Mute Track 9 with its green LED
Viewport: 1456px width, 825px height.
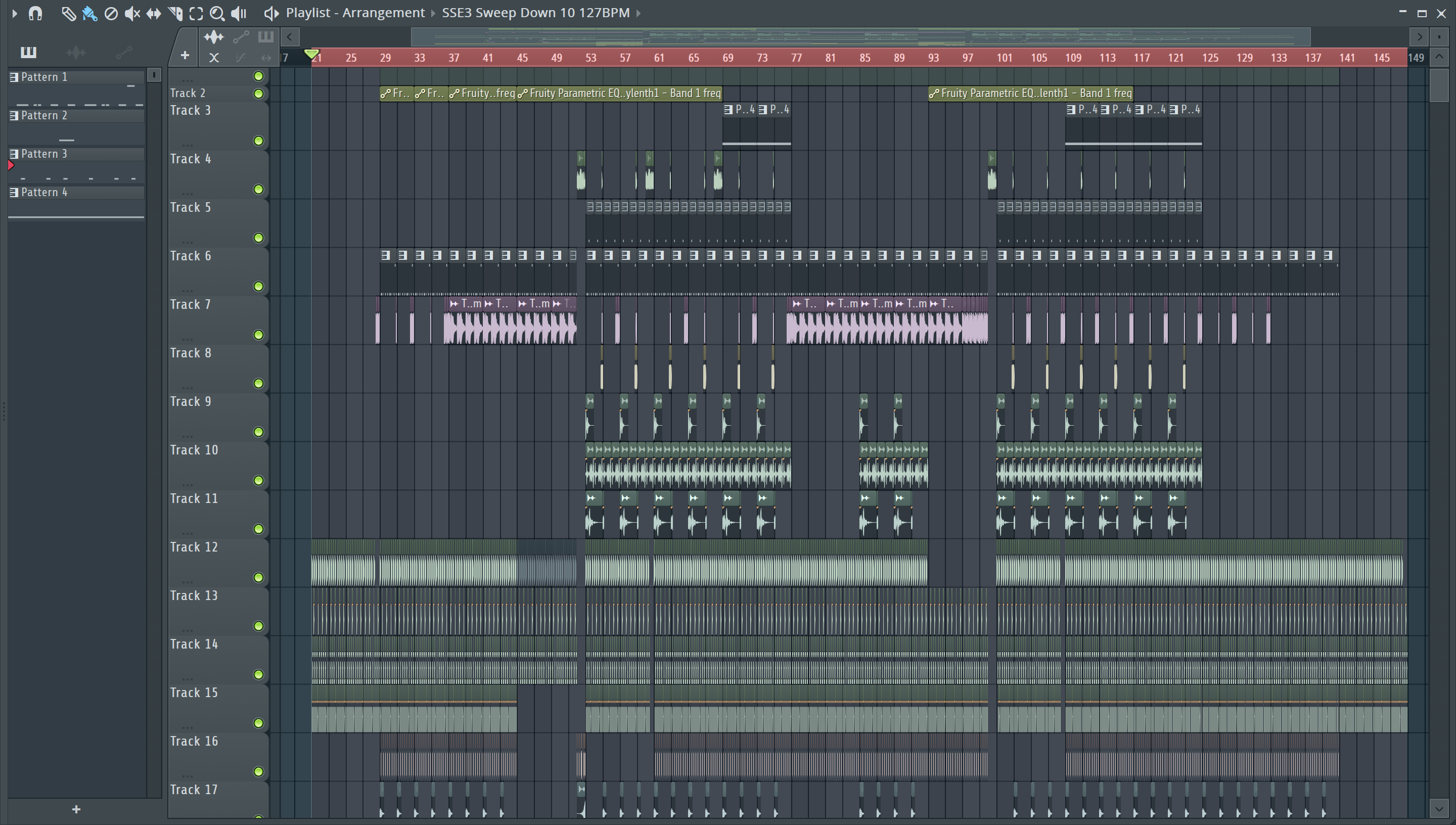coord(258,432)
